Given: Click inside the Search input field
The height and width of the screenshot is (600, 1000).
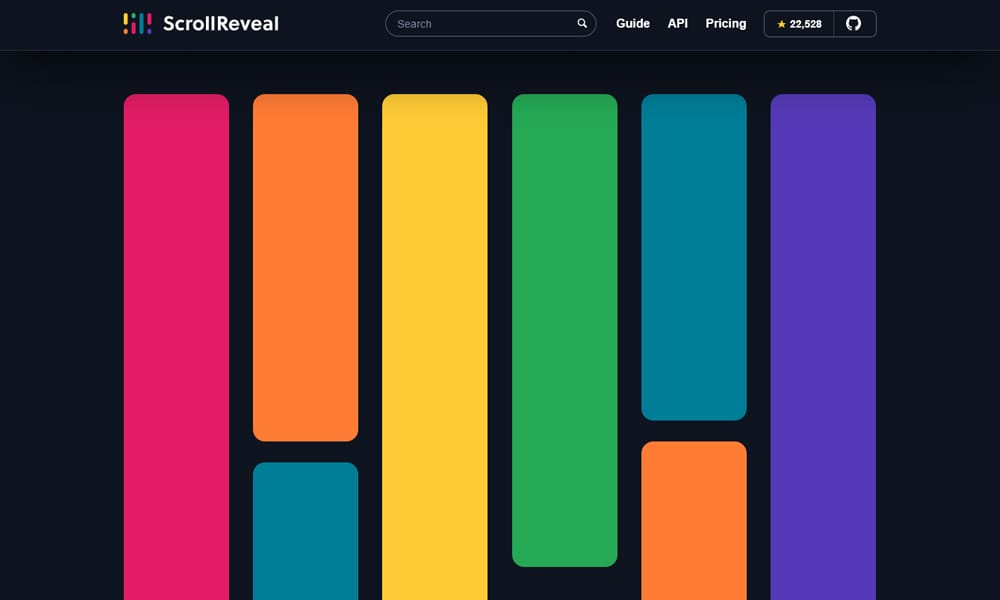Looking at the screenshot, I should (x=480, y=23).
